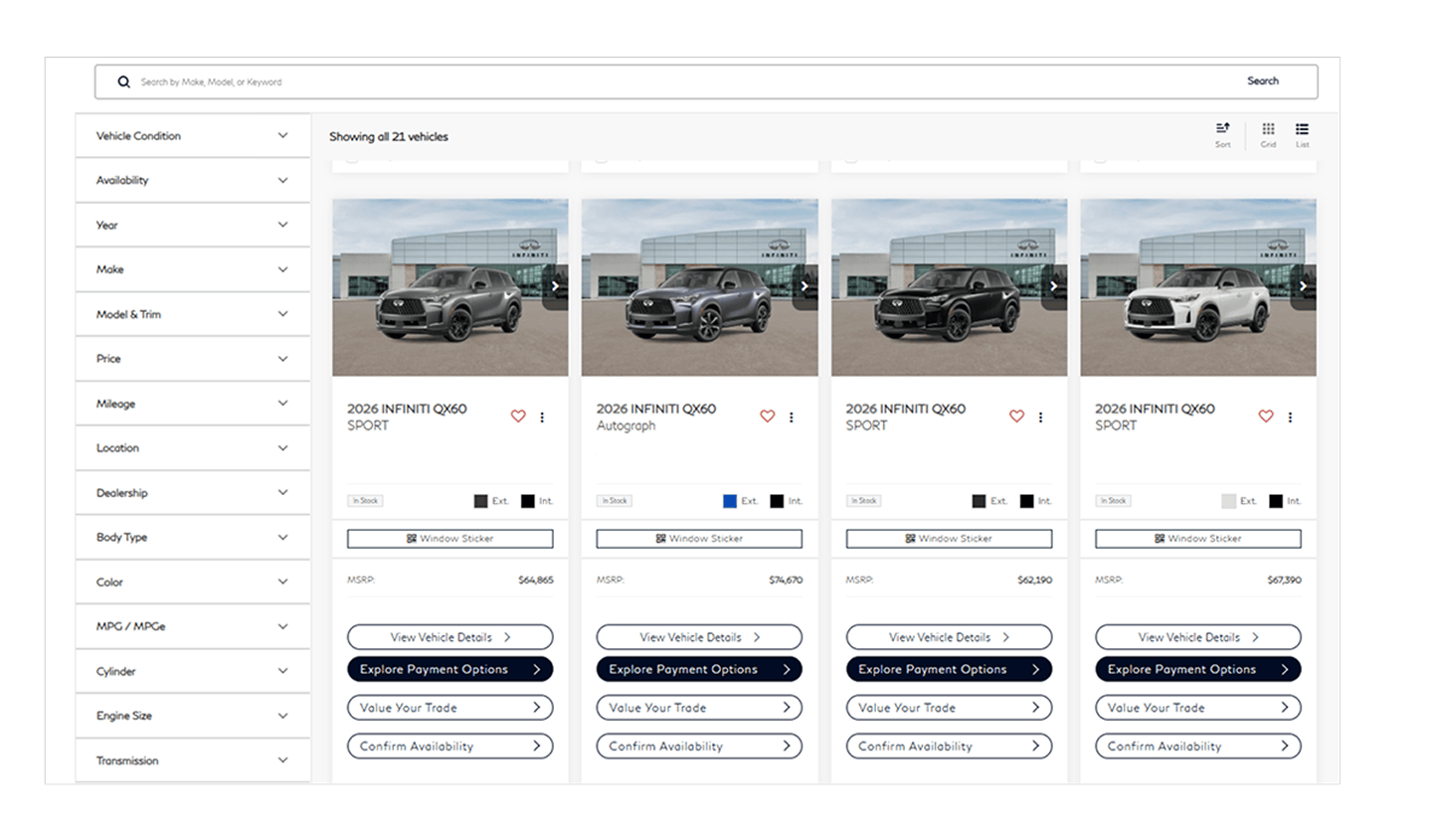1432x840 pixels.
Task: Expand the Mileage filter
Action: (193, 404)
